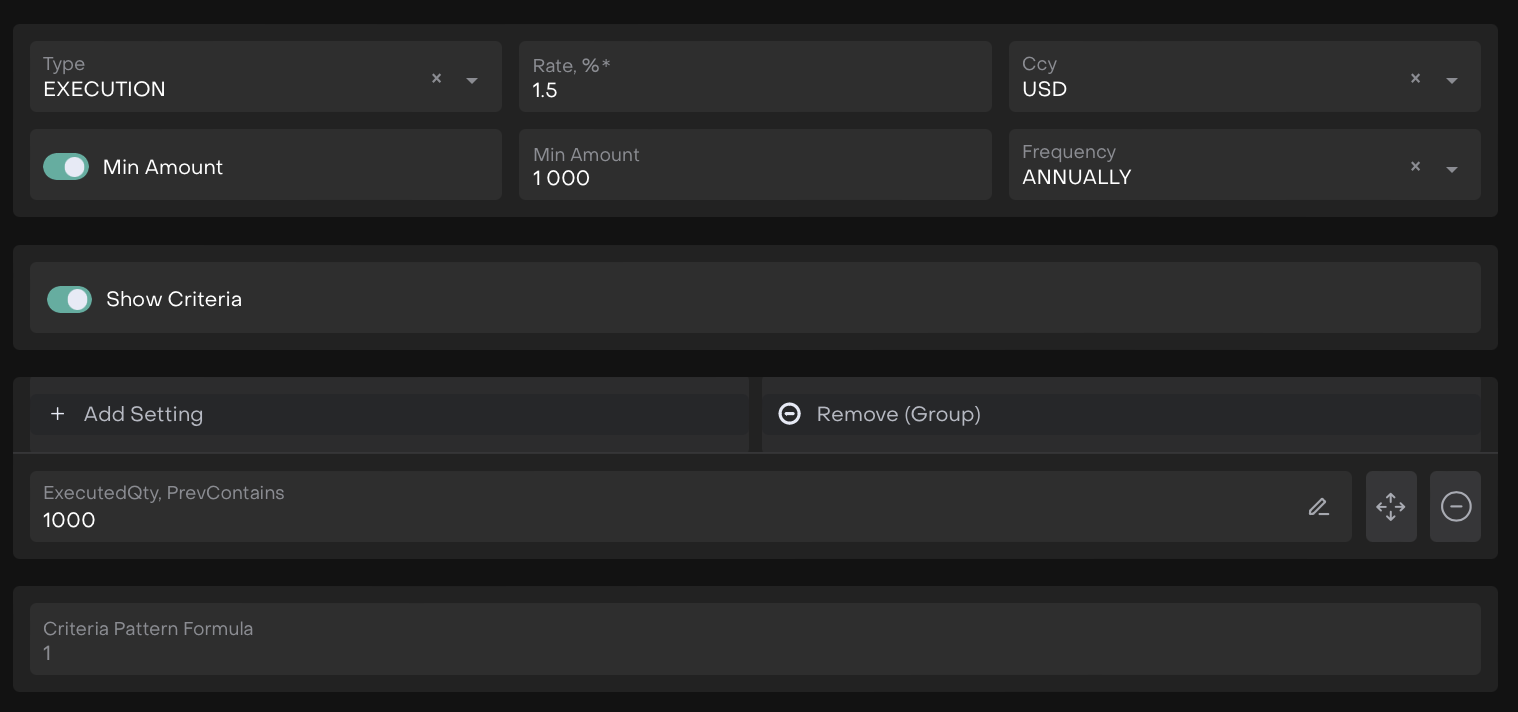Click the move arrows icon for ExecutedQty
This screenshot has height=712, width=1518.
click(x=1390, y=507)
